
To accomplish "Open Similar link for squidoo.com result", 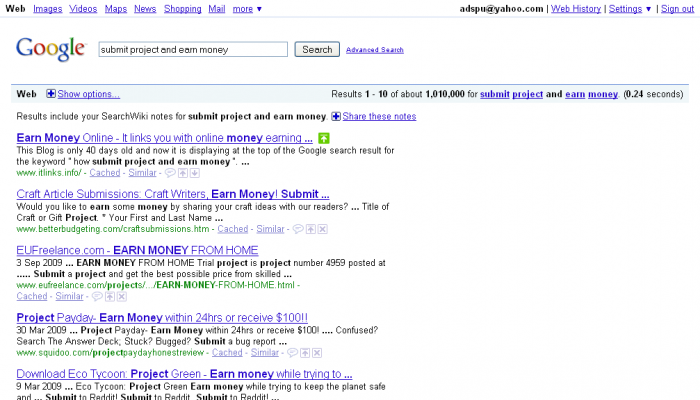I will point(265,353).
